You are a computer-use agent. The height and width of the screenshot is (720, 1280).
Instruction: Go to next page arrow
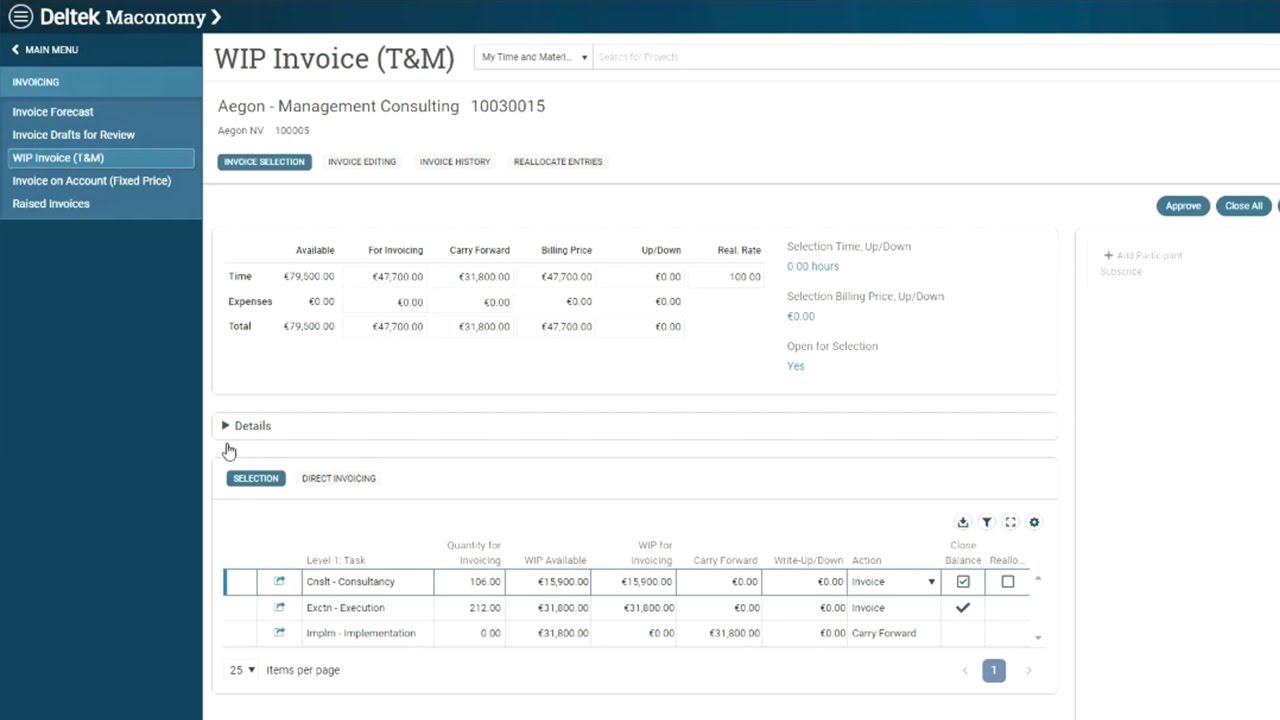[1029, 670]
